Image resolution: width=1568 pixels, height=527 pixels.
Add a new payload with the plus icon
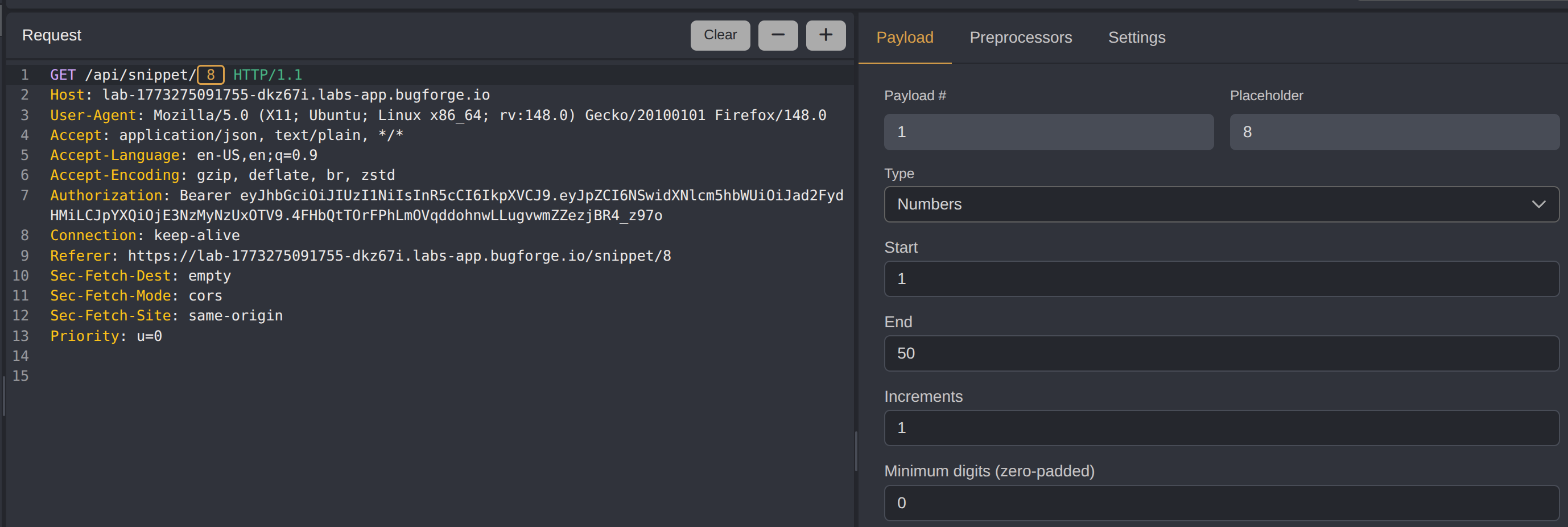(826, 35)
